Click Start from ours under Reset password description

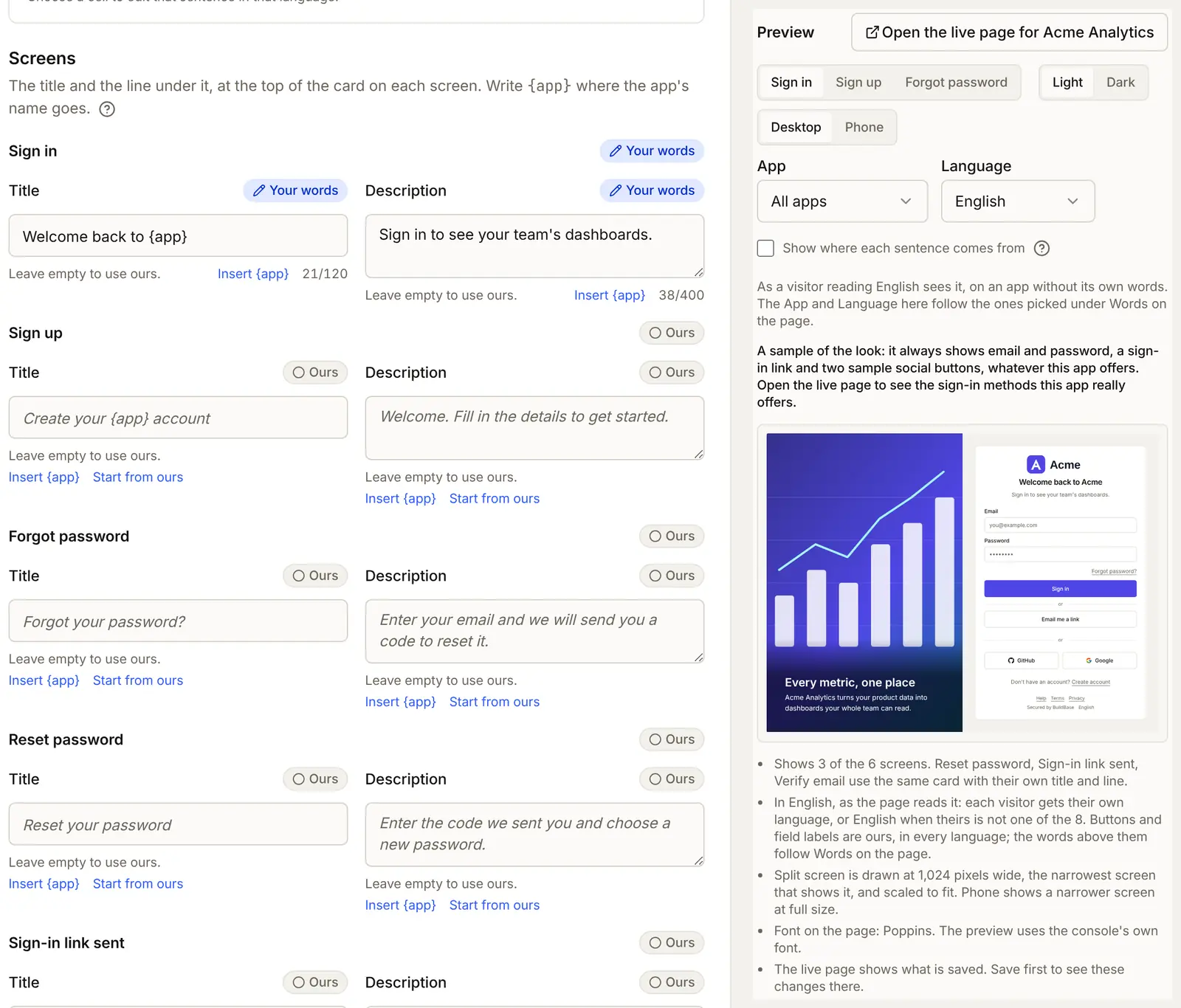click(495, 905)
